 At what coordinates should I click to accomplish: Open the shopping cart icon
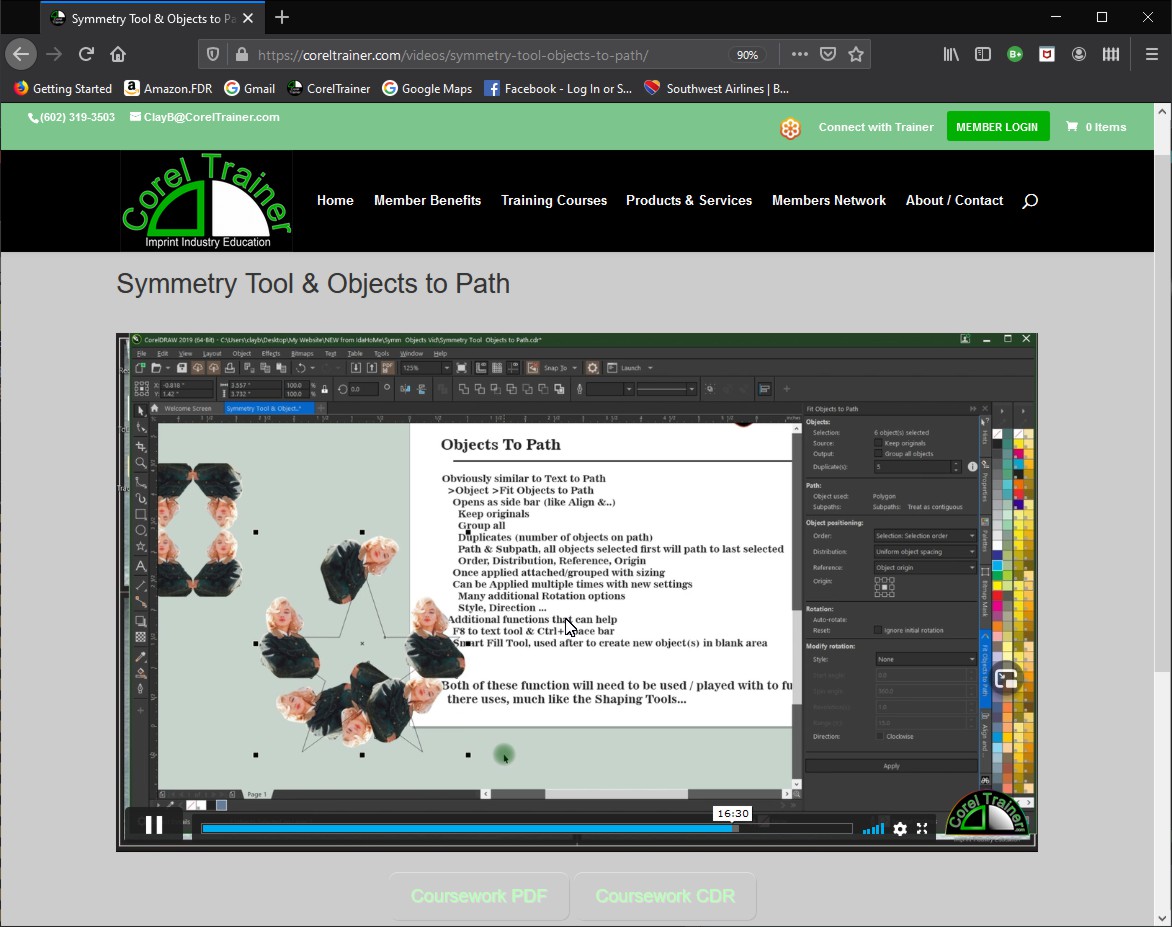pyautogui.click(x=1072, y=126)
